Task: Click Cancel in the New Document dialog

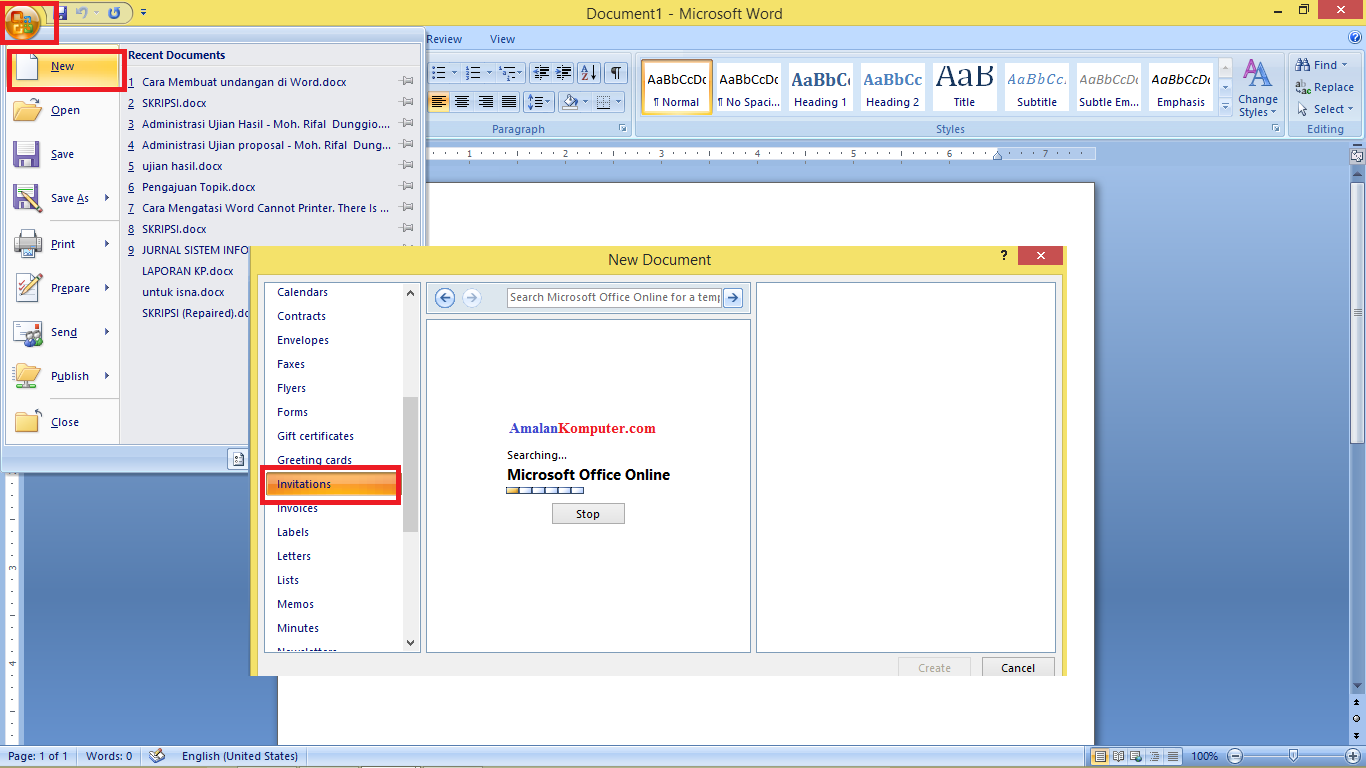Action: (x=1018, y=667)
